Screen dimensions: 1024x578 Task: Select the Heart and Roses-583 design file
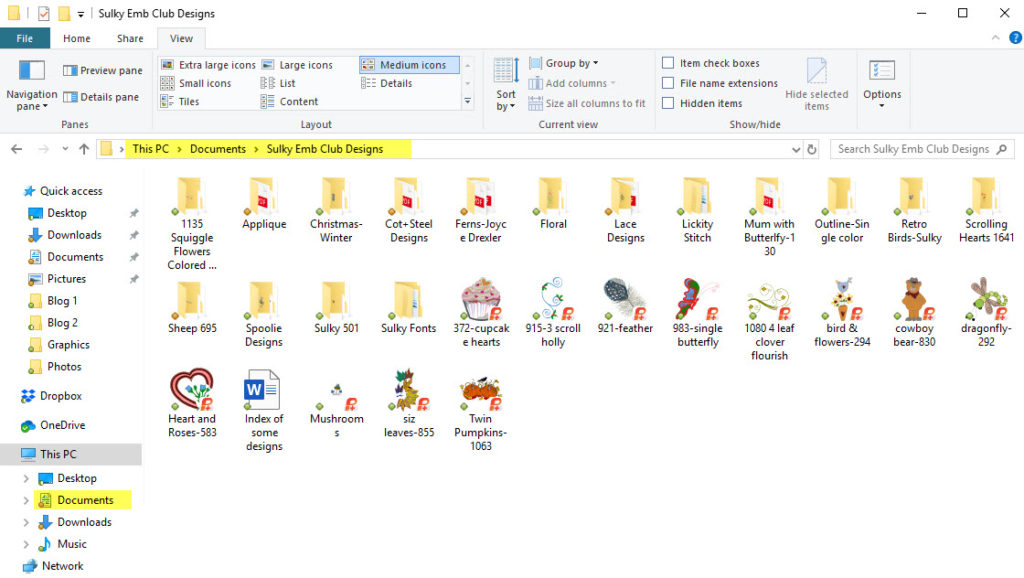point(191,403)
